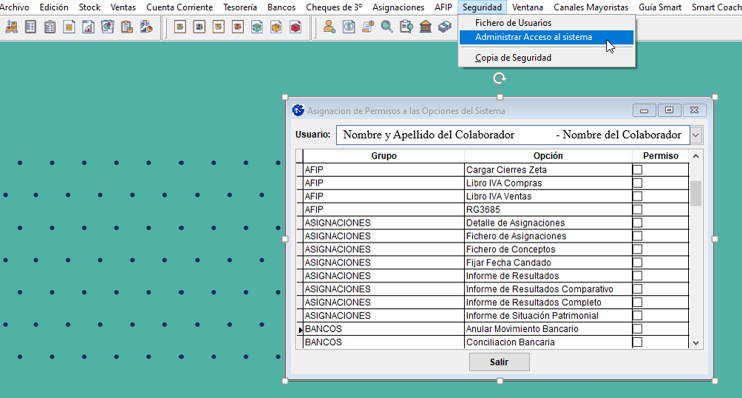Screen dimensions: 742x398
Task: Check the Libro IVA Ventas permission box
Action: coord(637,196)
